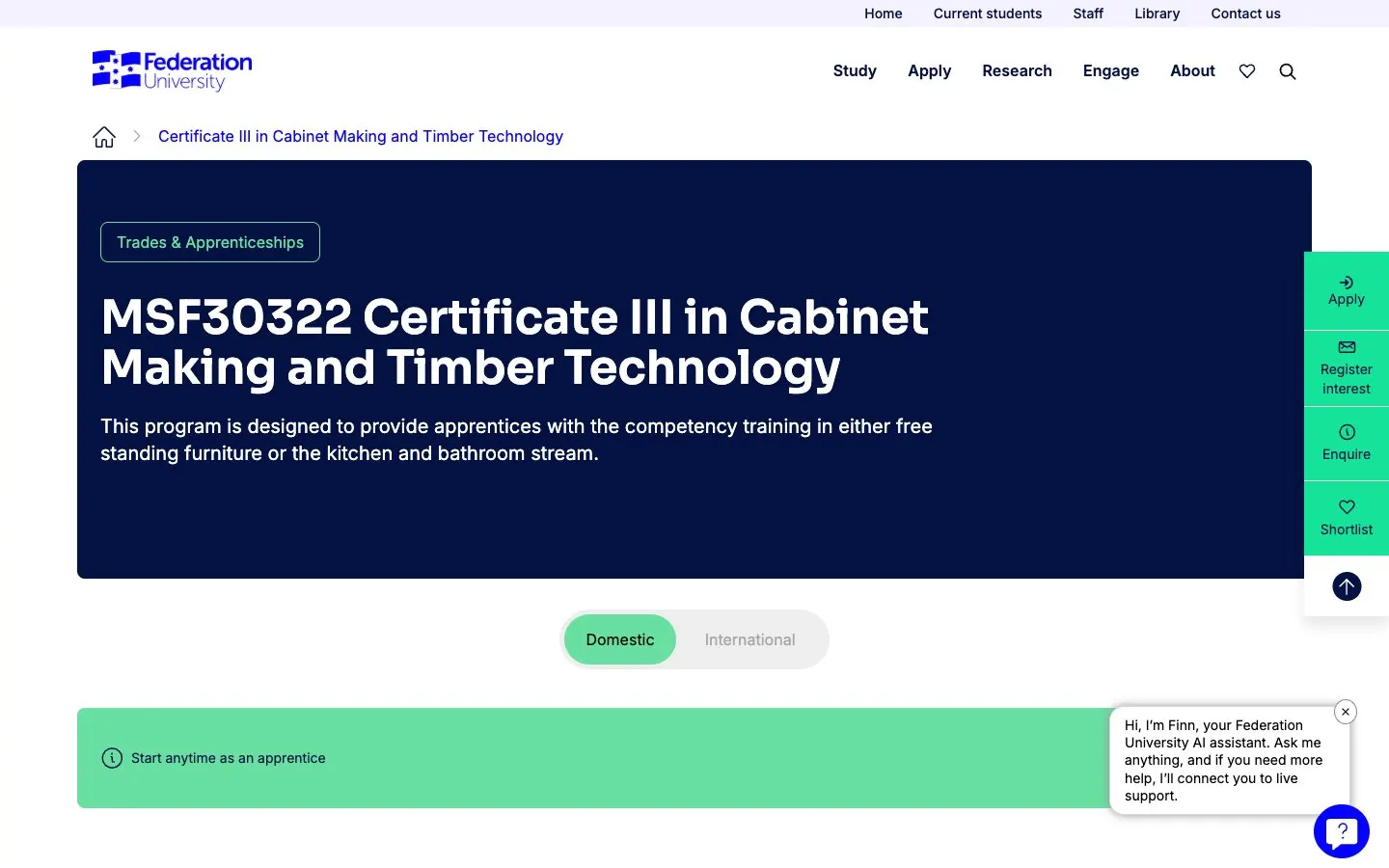Open the Apply navigation menu
1389x868 pixels.
(930, 71)
